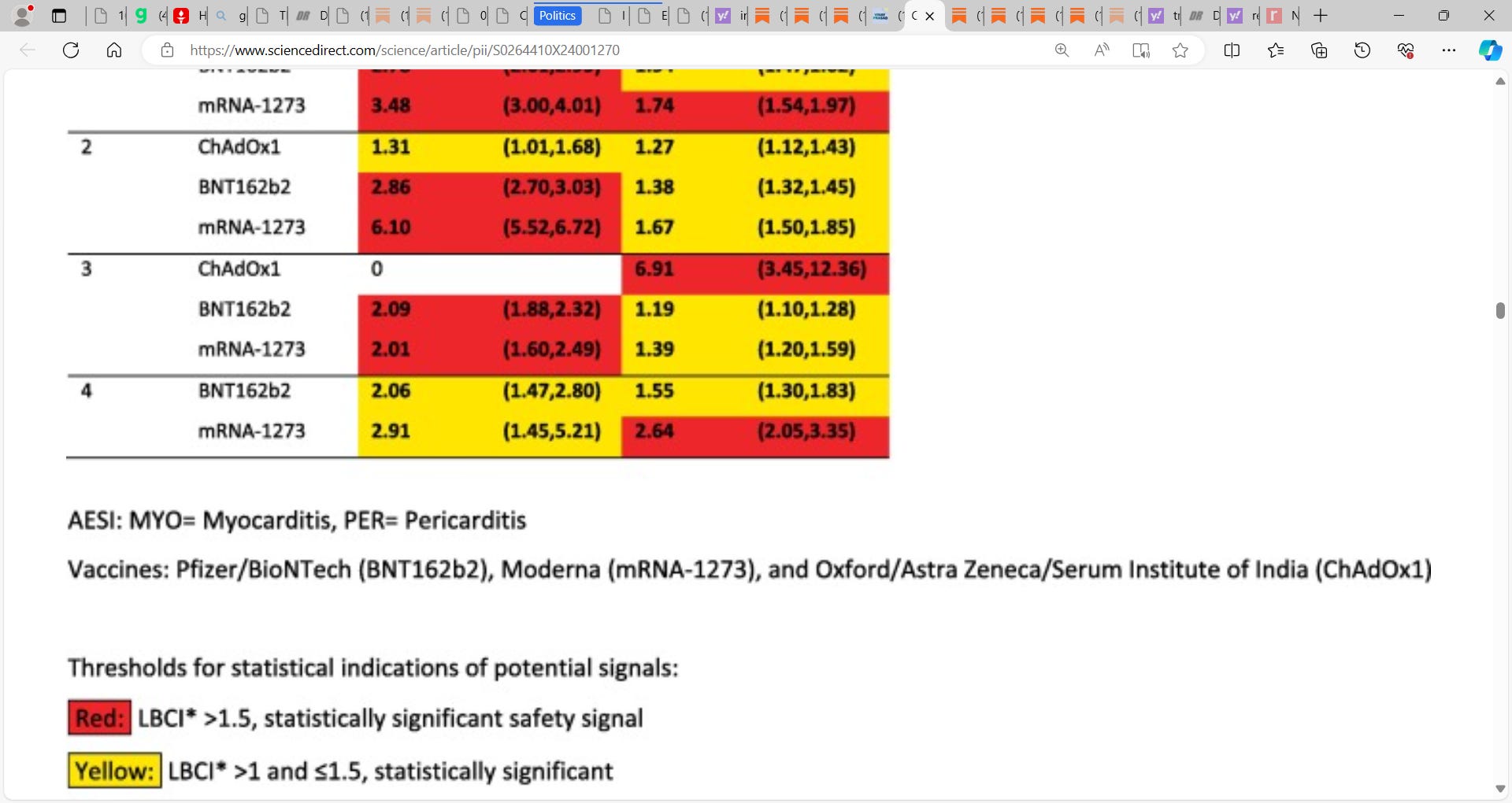1512x803 pixels.
Task: Select the red cell value 6.10
Action: coord(391,228)
